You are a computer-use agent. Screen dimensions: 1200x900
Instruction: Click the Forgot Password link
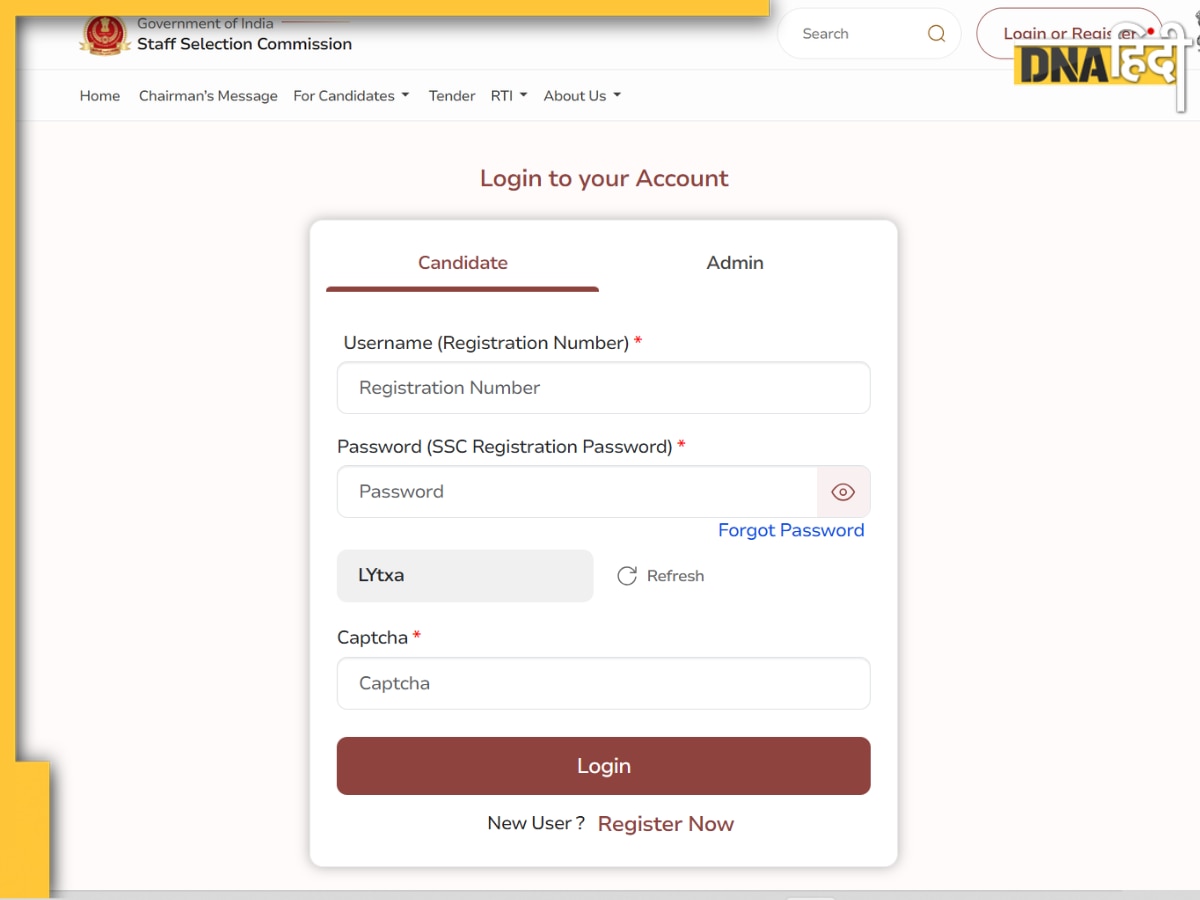[x=791, y=530]
